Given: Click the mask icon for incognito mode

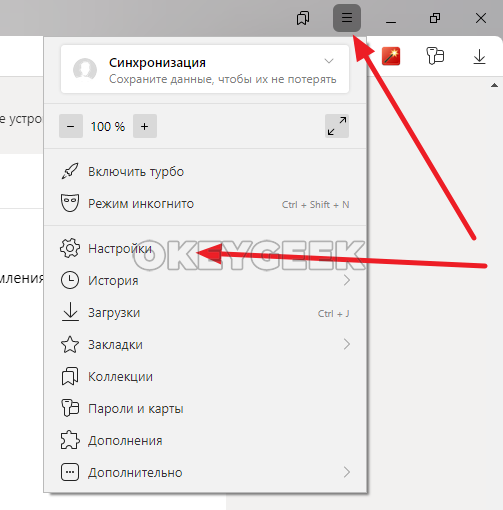Looking at the screenshot, I should pos(70,203).
